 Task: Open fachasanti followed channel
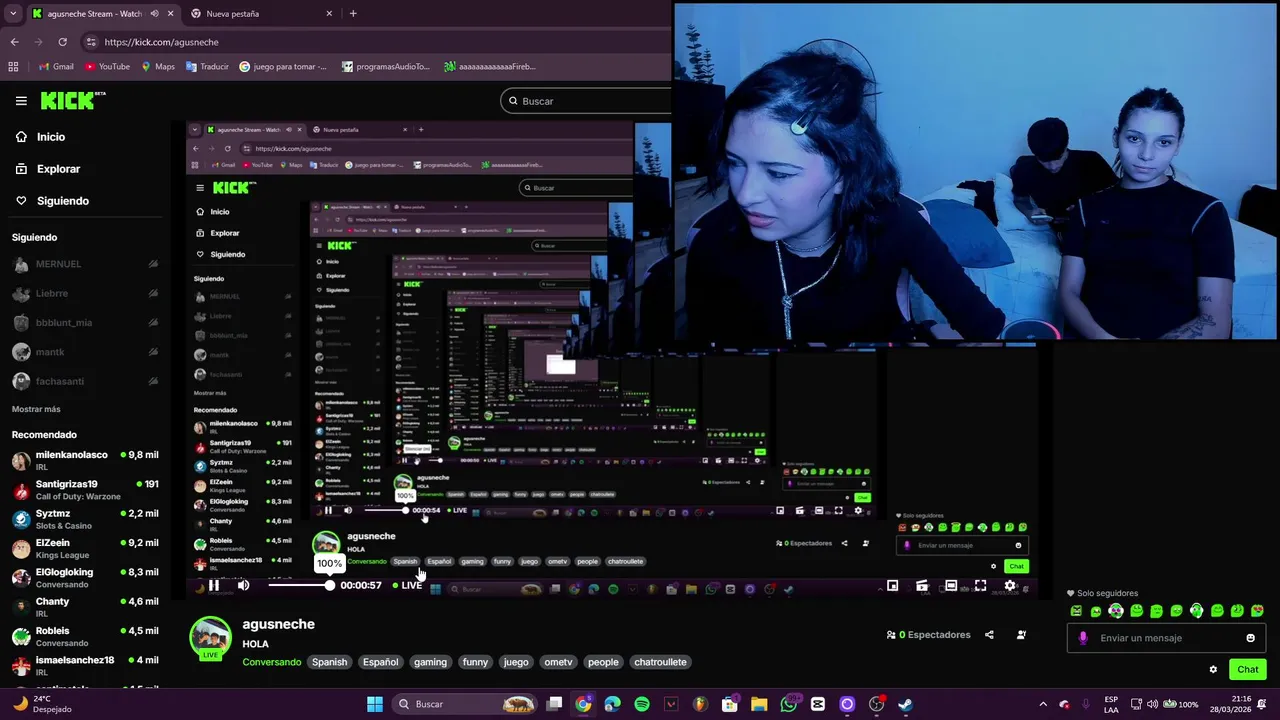(x=85, y=381)
